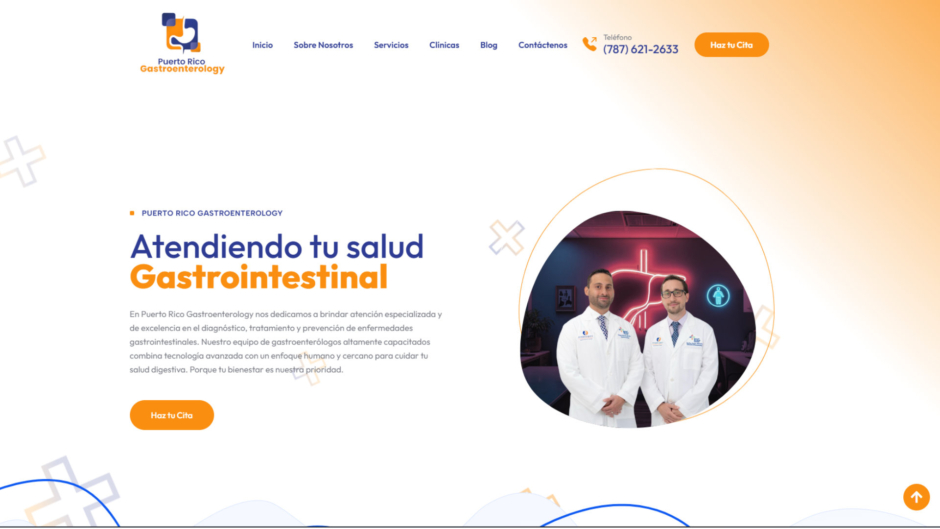Click the hero Haz tu Cita button
The image size is (940, 529).
click(x=171, y=415)
